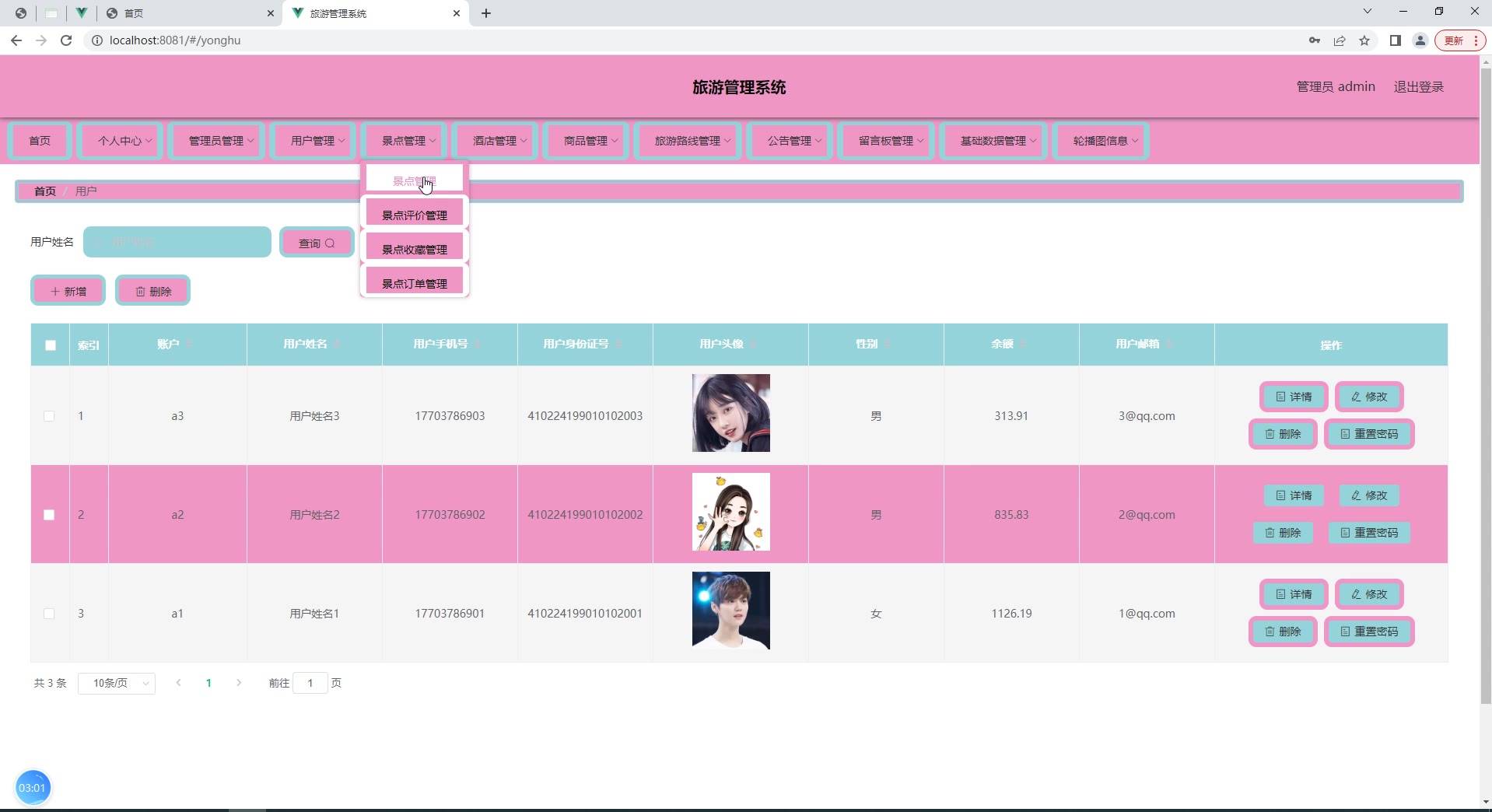This screenshot has width=1492, height=812.
Task: Toggle browser side panel icon
Action: (x=1396, y=40)
